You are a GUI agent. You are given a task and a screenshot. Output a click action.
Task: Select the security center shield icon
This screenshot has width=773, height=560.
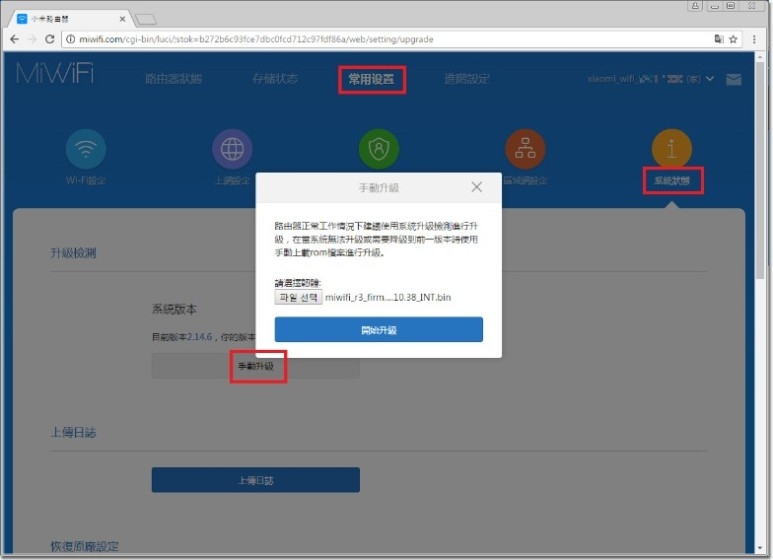coord(379,149)
